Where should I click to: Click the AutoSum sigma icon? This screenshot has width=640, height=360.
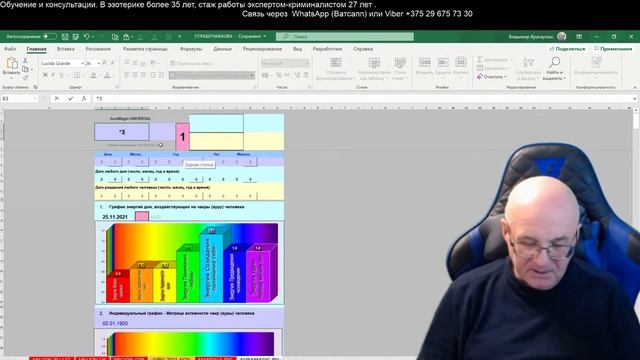click(480, 60)
